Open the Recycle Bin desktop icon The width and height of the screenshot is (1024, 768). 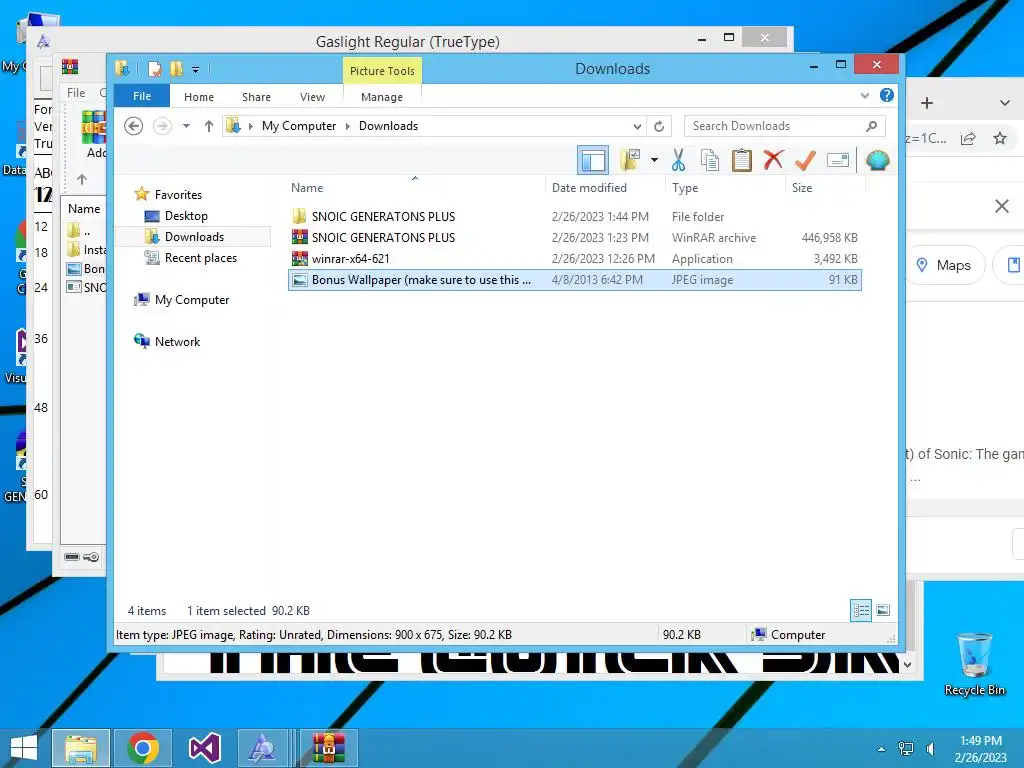pyautogui.click(x=974, y=664)
